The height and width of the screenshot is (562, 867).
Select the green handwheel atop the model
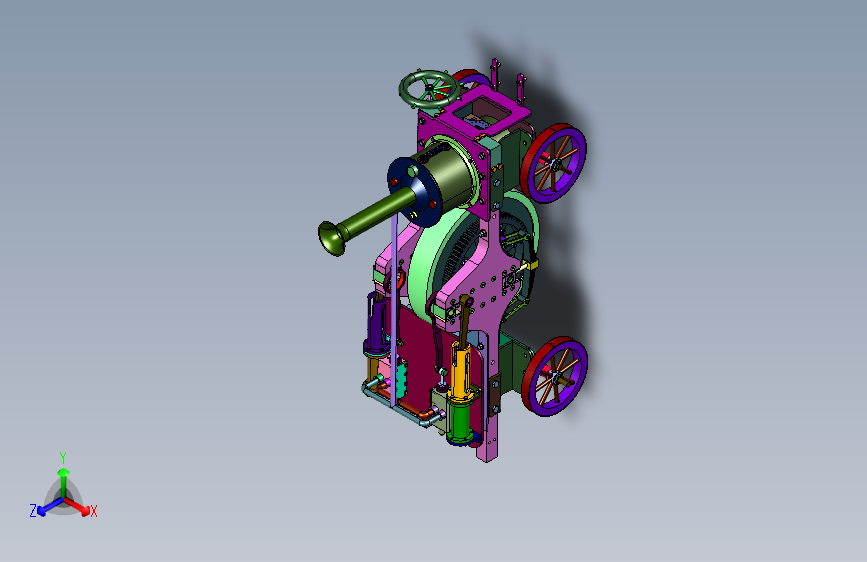click(x=429, y=89)
